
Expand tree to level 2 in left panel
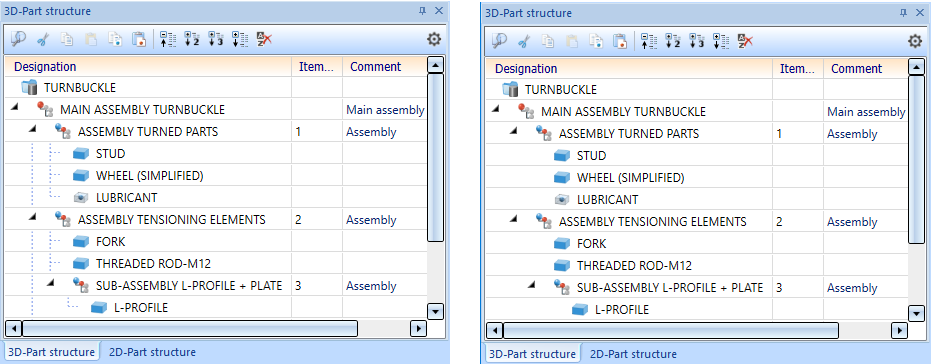191,39
